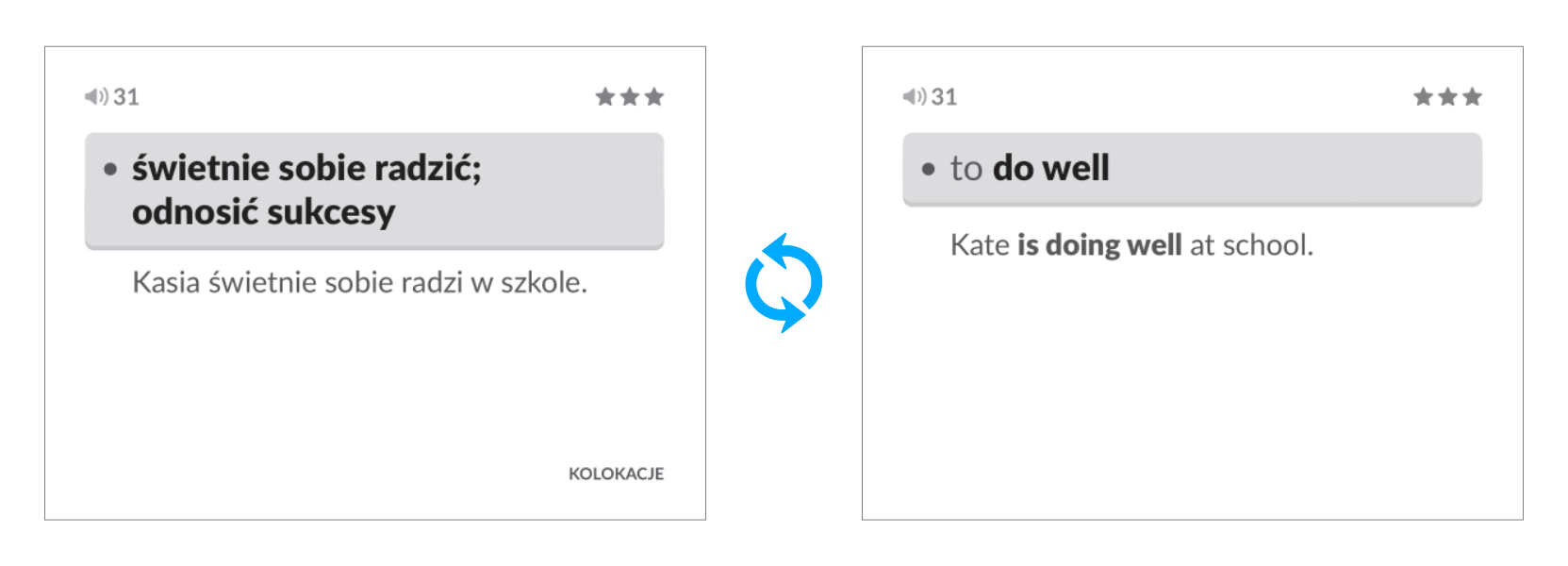Viewport: 1568px width, 566px height.
Task: Click the 'to do well' term box
Action: point(1192,168)
